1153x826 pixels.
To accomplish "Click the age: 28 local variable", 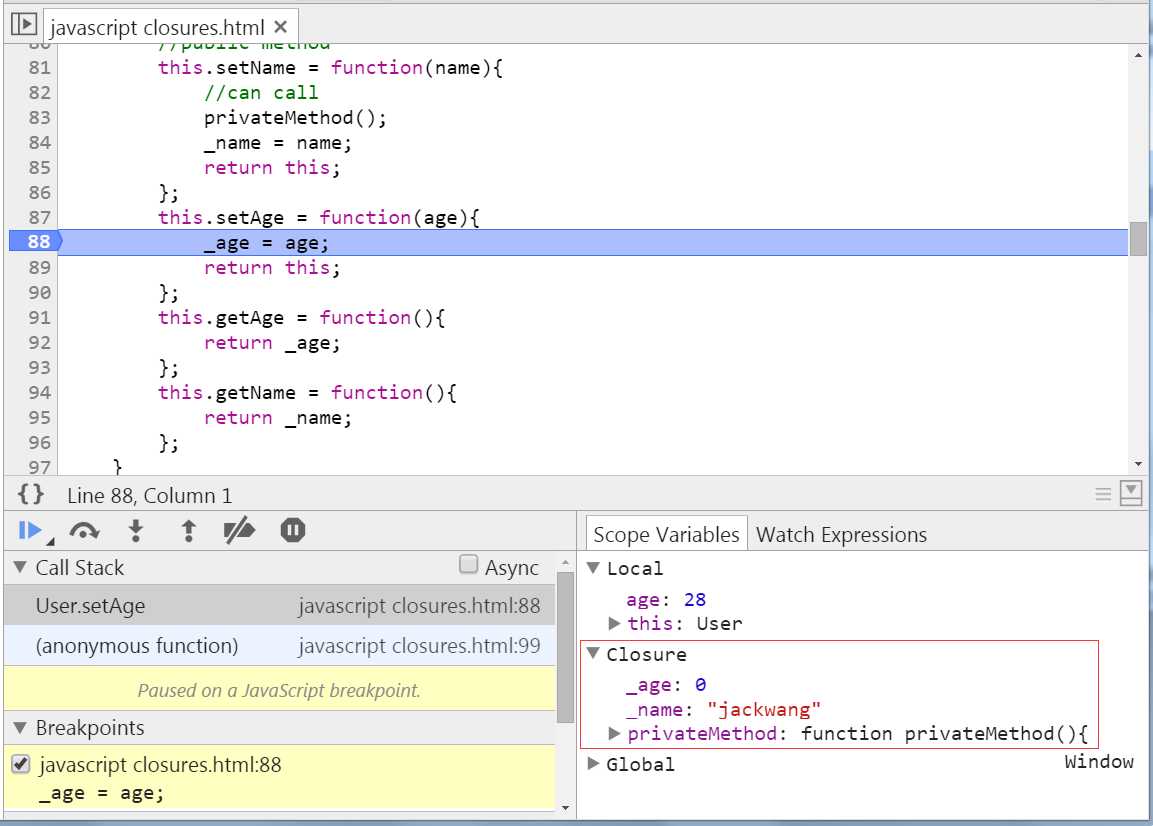I will point(665,599).
